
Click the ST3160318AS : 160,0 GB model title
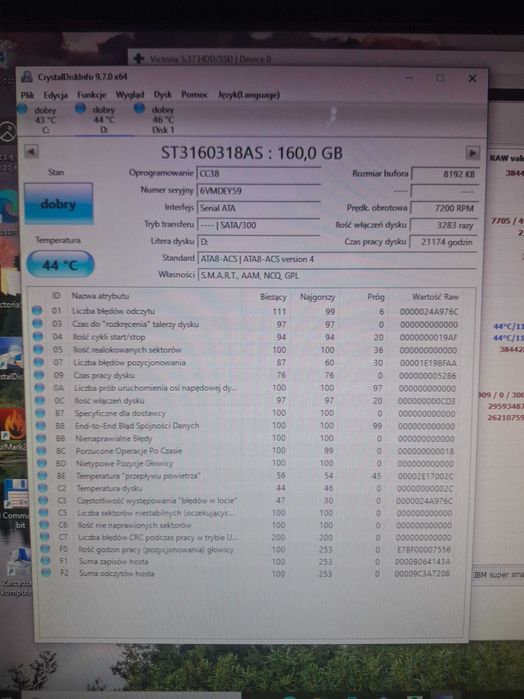tap(252, 153)
